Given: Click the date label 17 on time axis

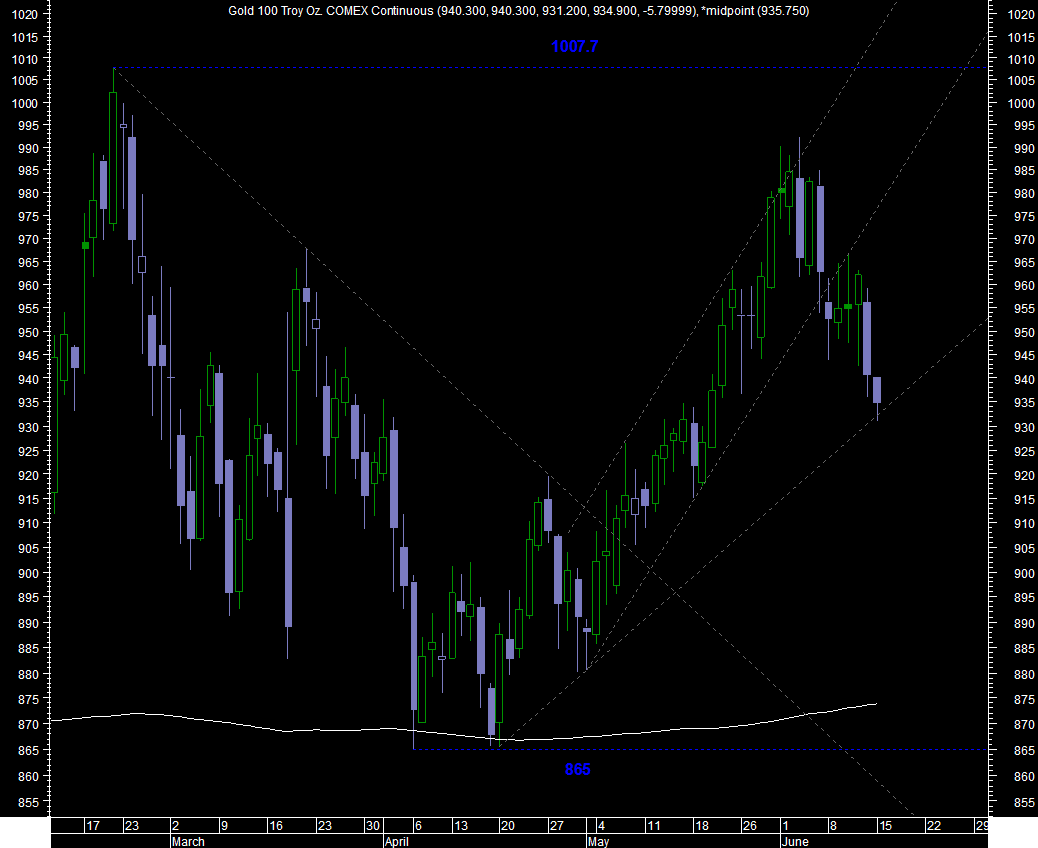Looking at the screenshot, I should [x=93, y=825].
